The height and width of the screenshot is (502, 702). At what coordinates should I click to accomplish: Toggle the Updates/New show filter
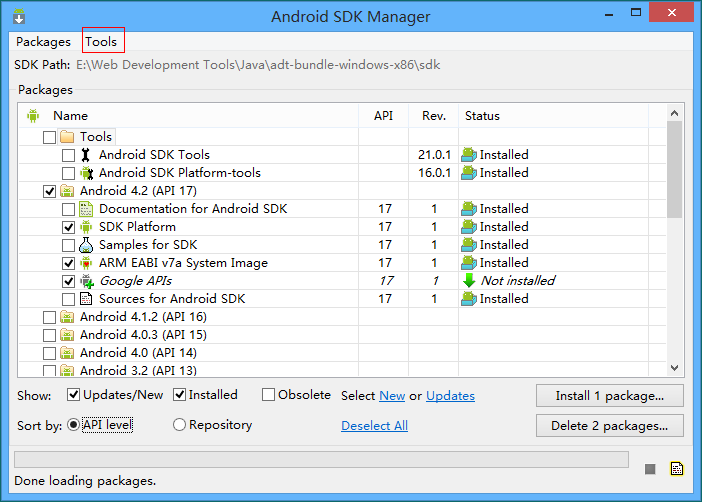[x=73, y=395]
